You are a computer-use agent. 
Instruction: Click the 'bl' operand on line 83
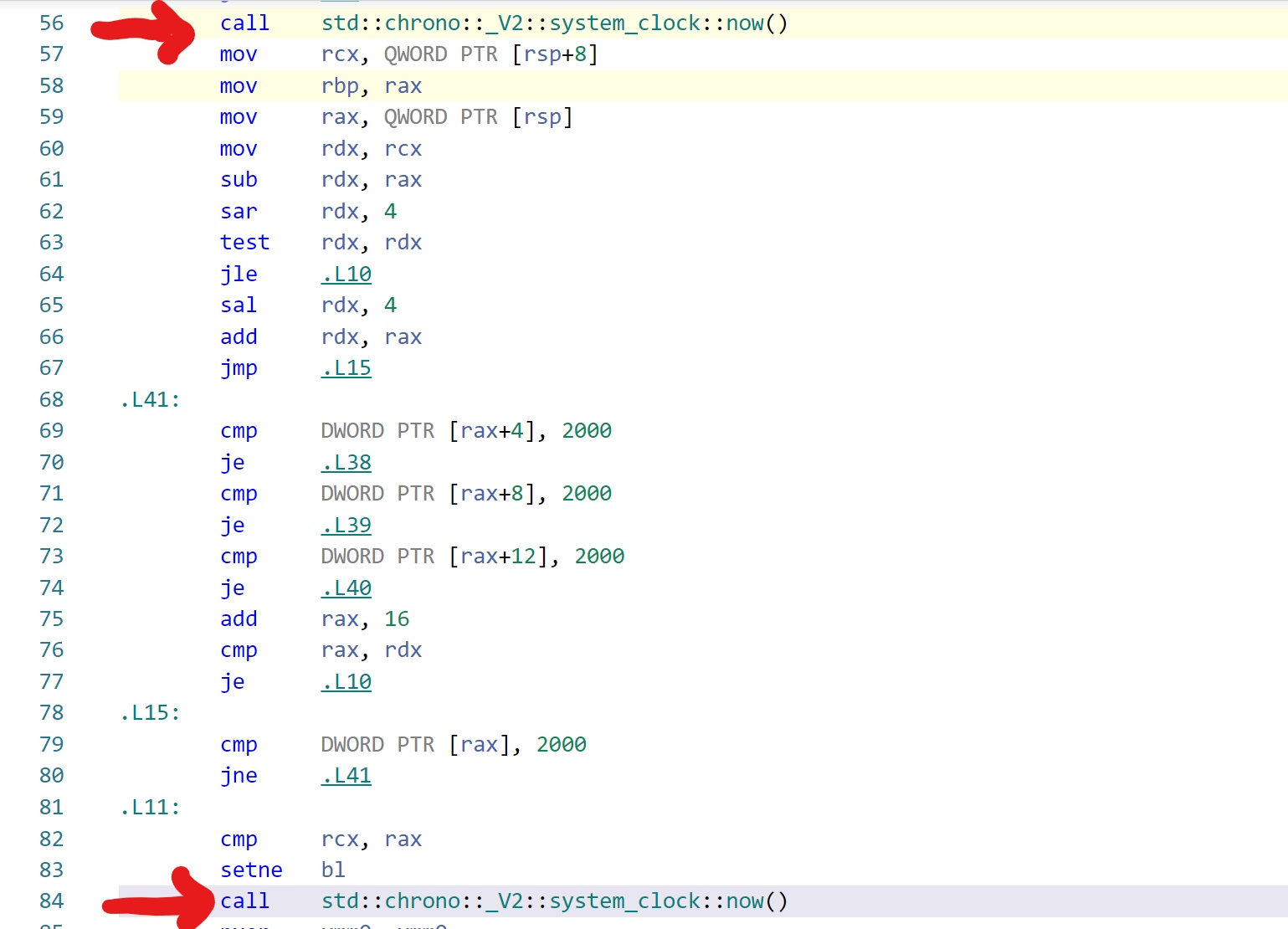(x=333, y=870)
